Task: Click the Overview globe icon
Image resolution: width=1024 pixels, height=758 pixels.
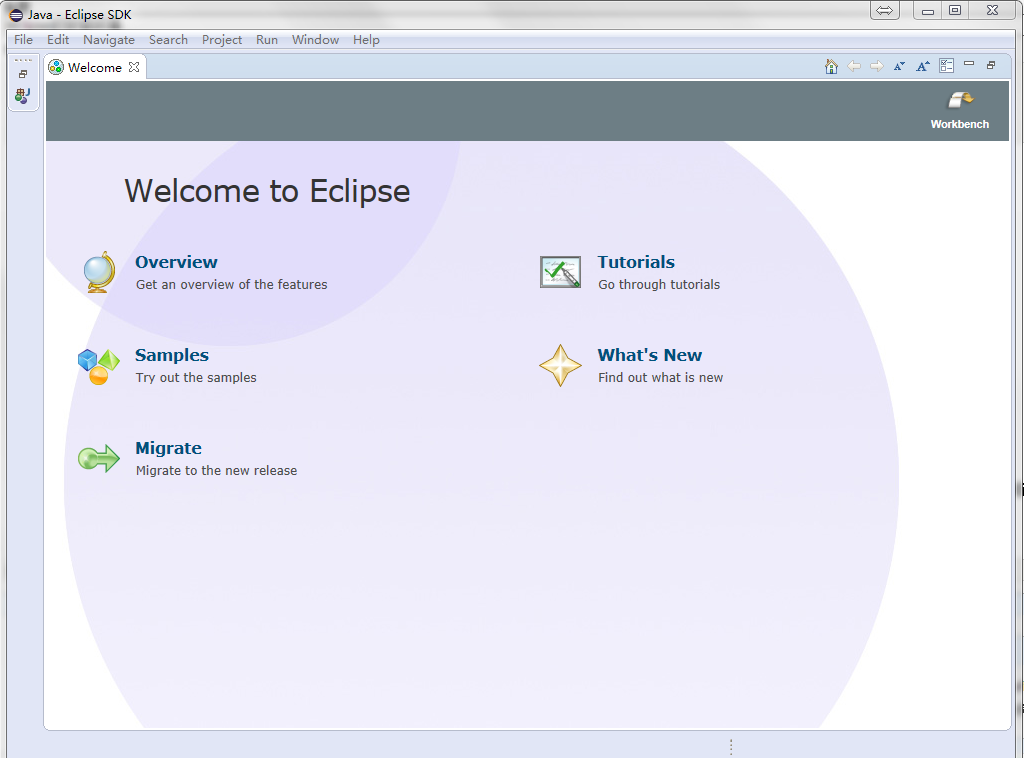Action: 99,272
